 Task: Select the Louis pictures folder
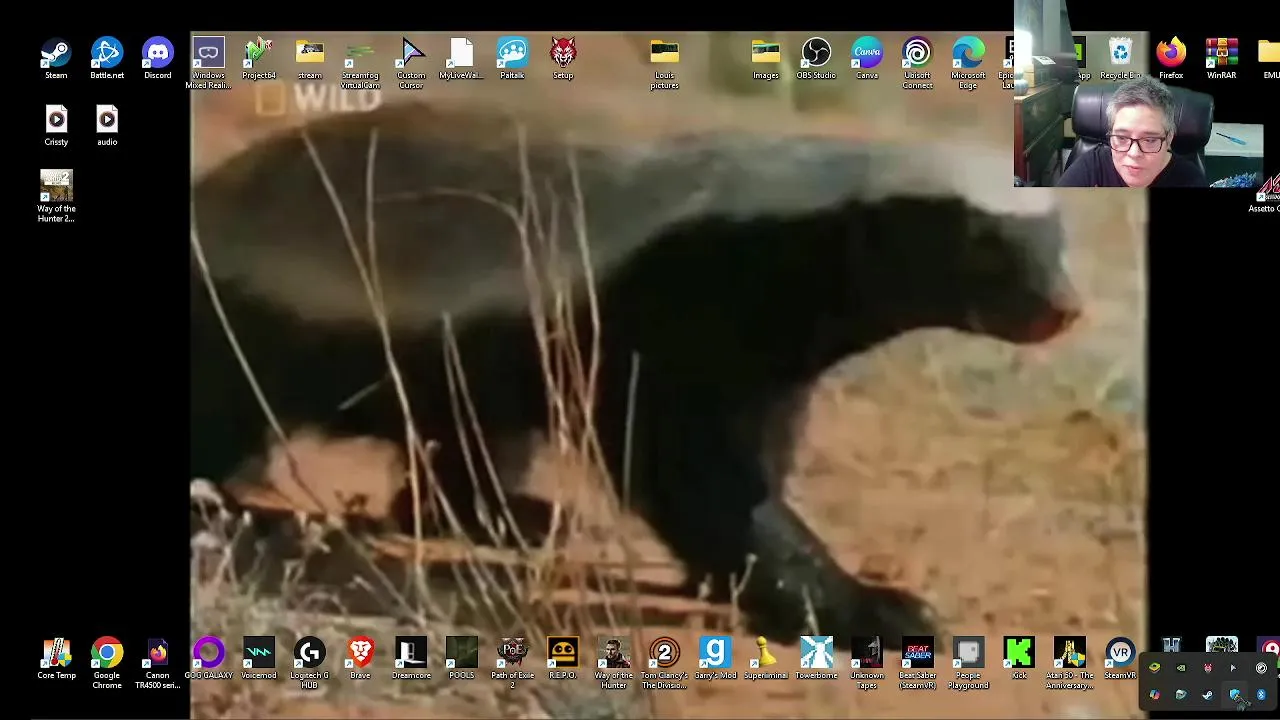click(x=664, y=62)
